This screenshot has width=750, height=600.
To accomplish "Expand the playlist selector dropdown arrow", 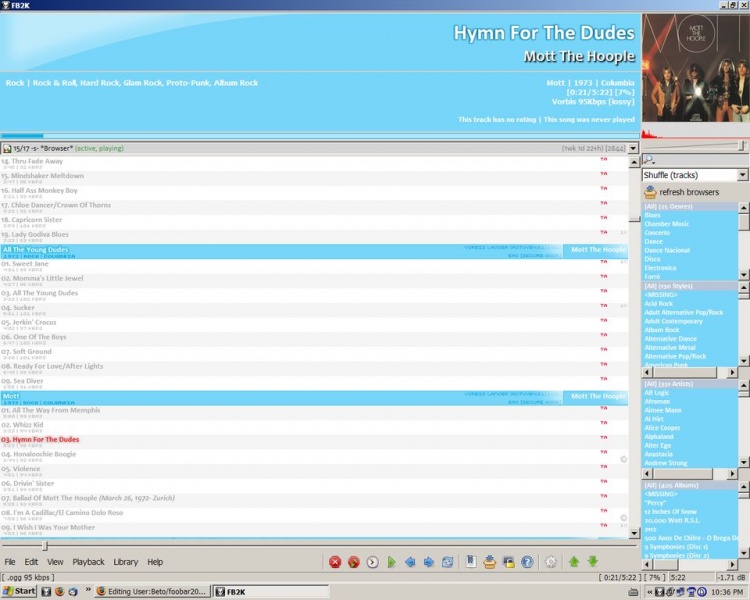I will coord(632,148).
